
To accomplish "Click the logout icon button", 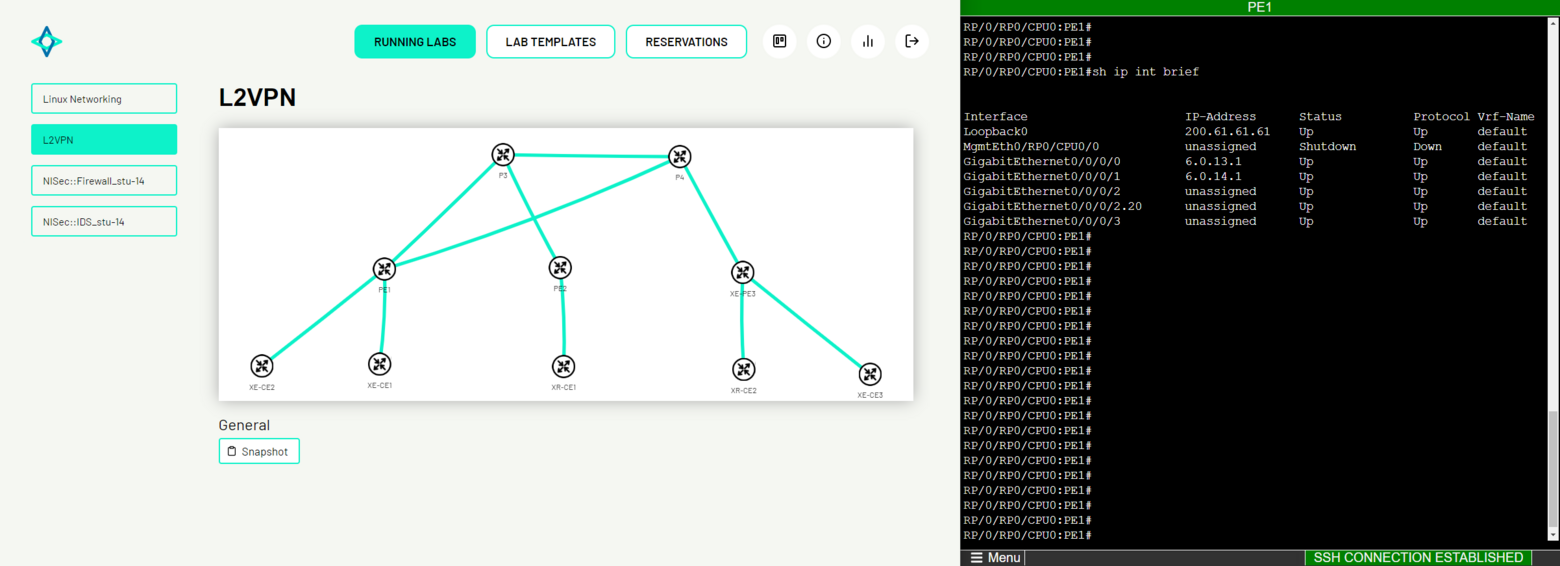I will pos(911,42).
